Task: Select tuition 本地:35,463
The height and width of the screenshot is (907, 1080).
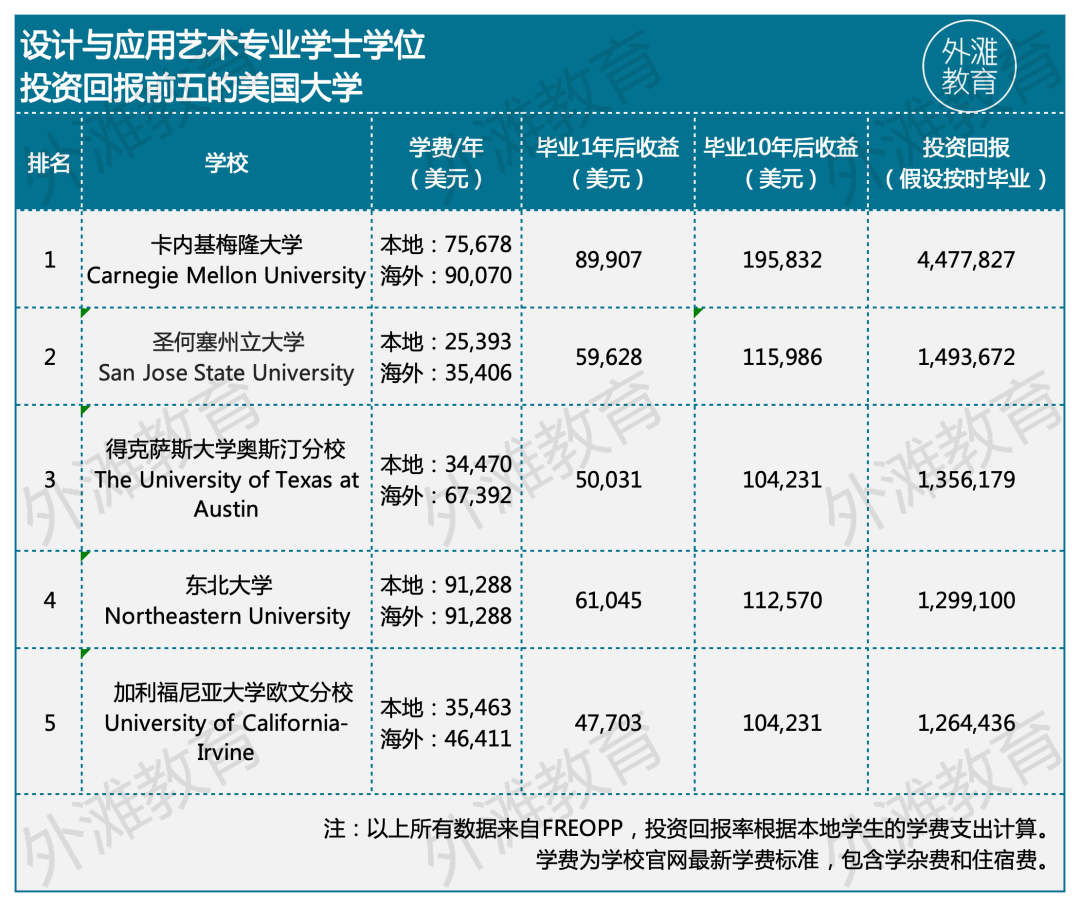Action: tap(446, 707)
